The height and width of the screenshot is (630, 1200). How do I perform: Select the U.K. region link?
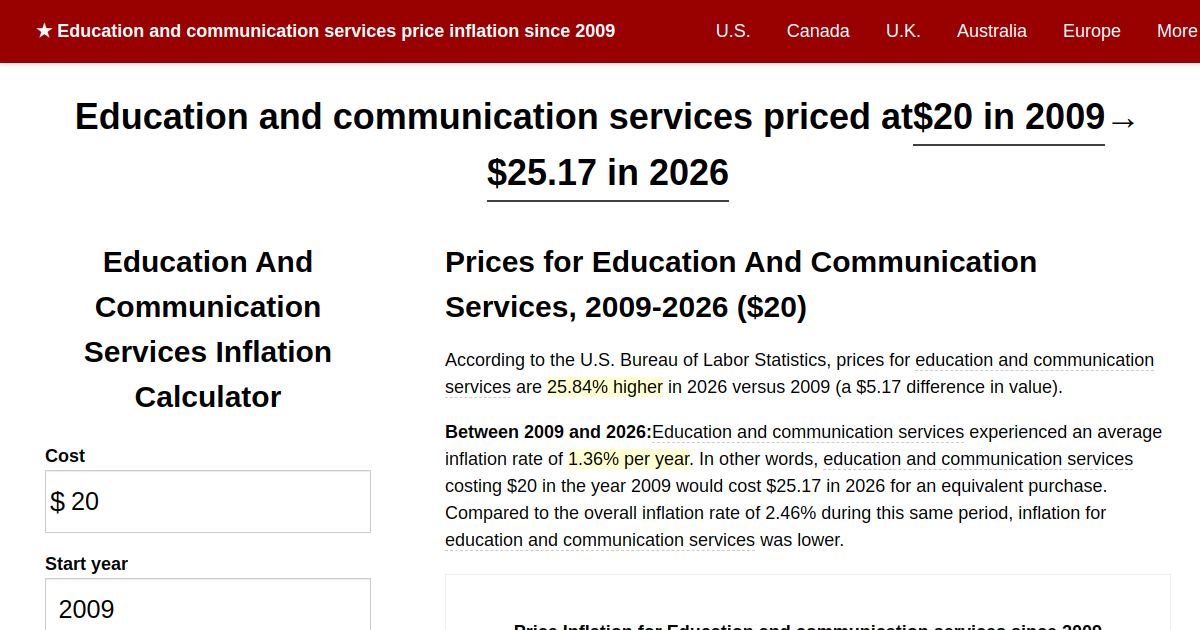point(903,31)
